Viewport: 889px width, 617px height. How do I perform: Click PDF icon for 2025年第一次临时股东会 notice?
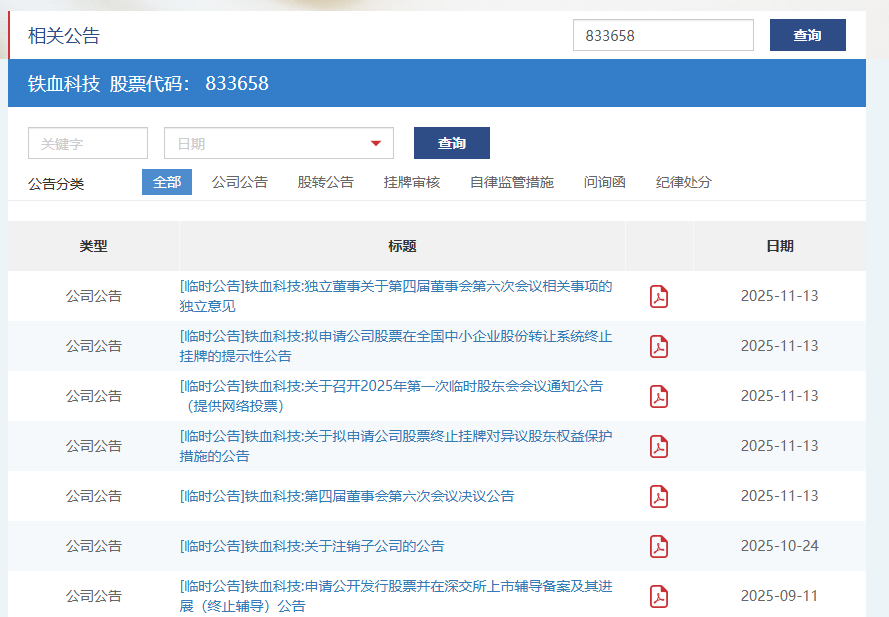(x=659, y=397)
